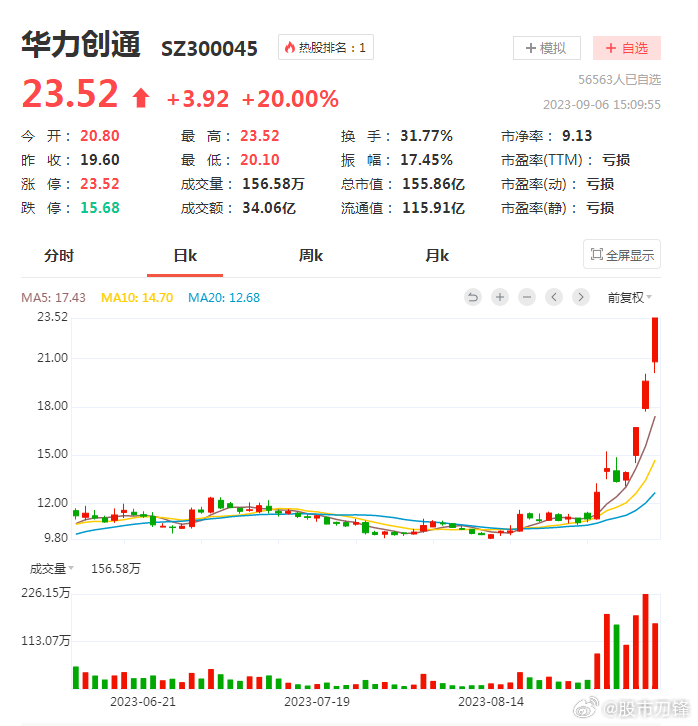Click the circulating value 115.91亿
Viewport: 698px width, 726px height.
pyautogui.click(x=433, y=208)
